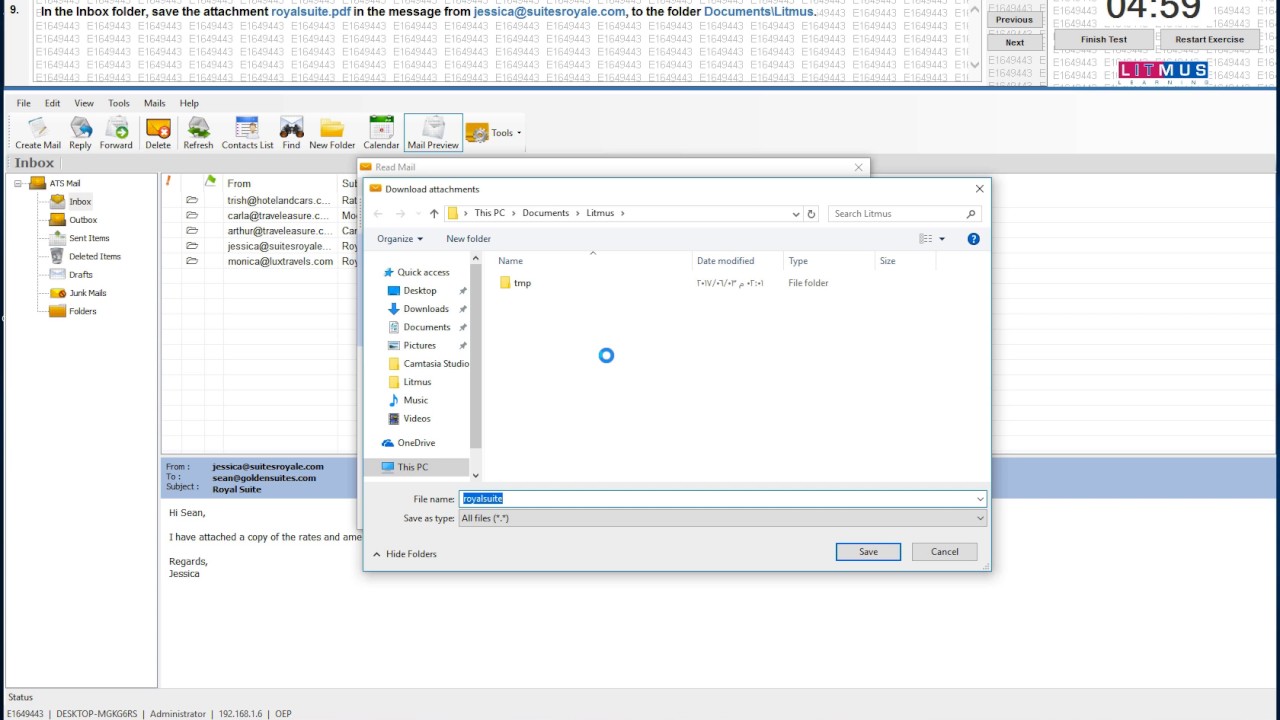Select Music in the navigation pane

[416, 400]
